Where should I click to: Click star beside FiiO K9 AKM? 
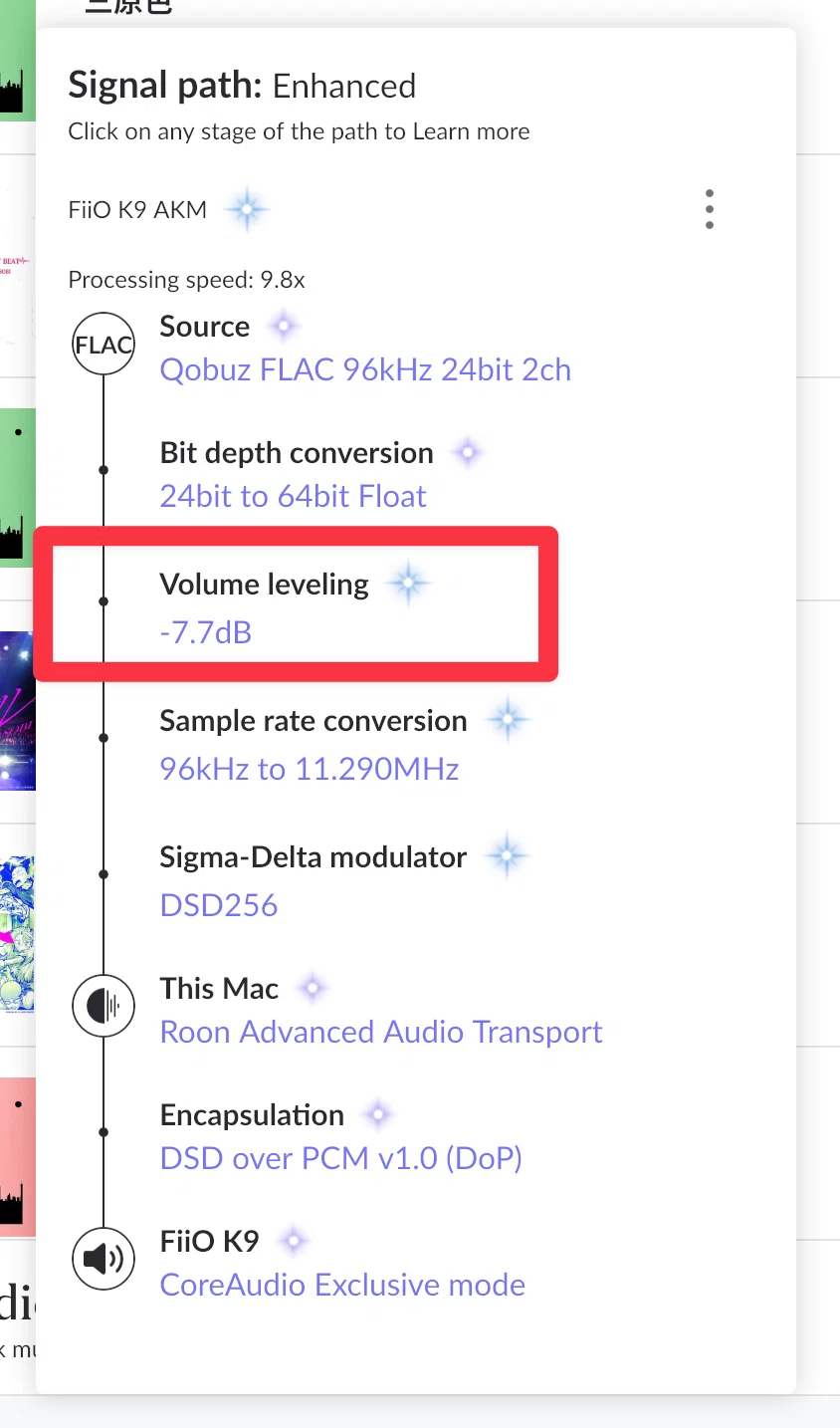[x=246, y=210]
